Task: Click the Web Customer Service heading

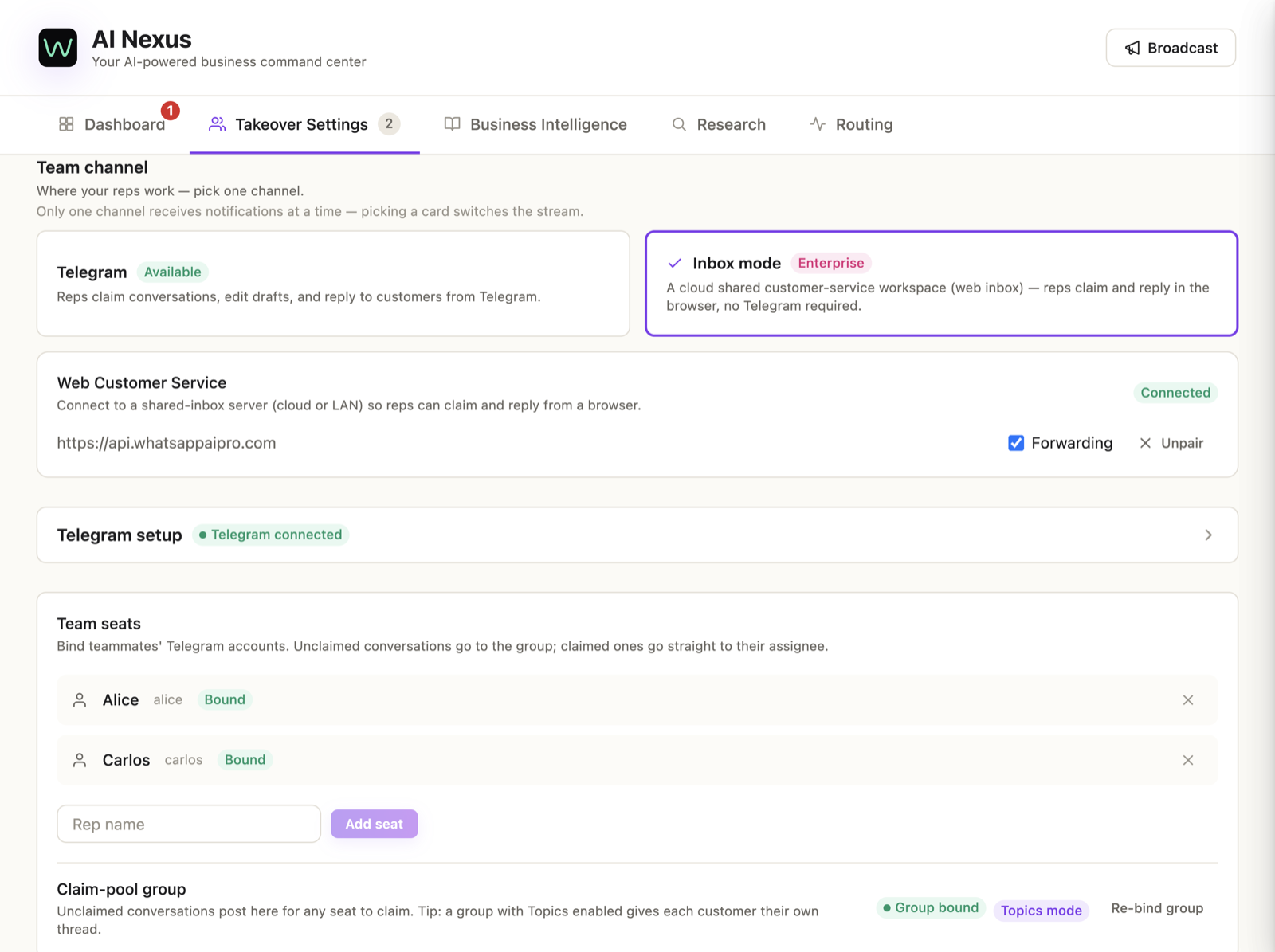Action: click(142, 382)
